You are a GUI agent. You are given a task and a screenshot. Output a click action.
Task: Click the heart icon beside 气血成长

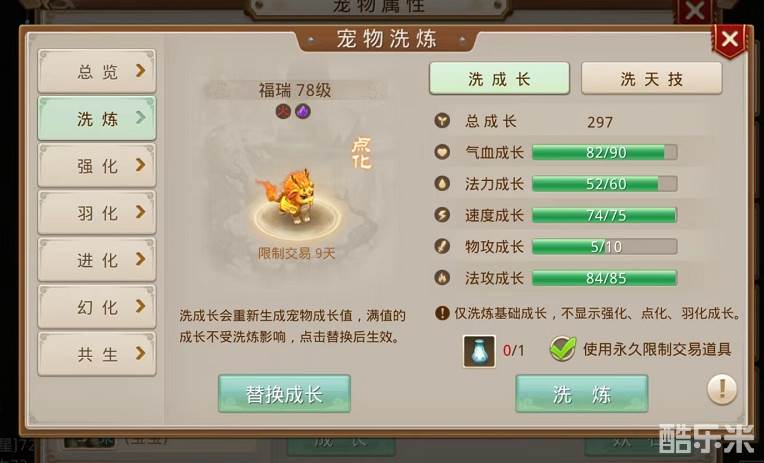pos(442,152)
